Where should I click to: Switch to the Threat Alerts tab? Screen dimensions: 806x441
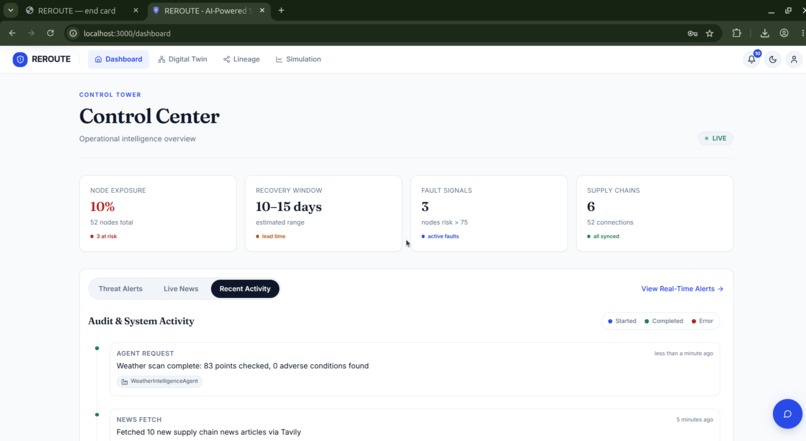120,289
